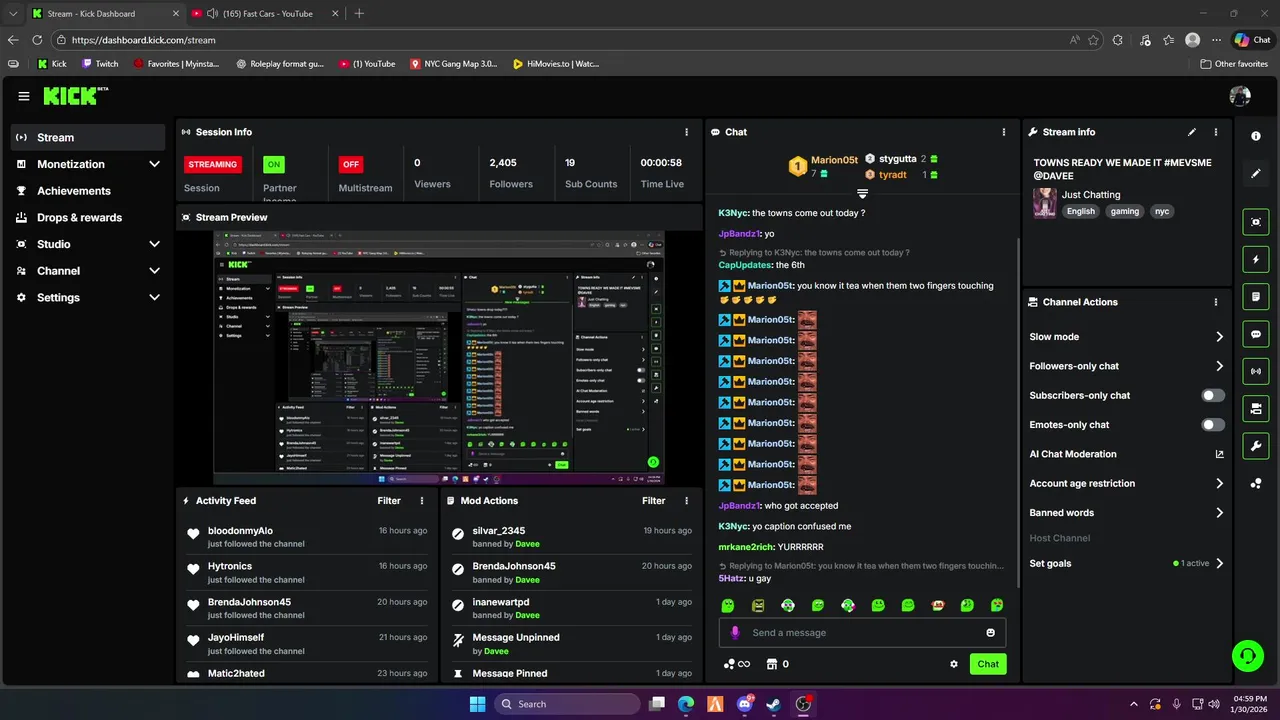Click the browser address bar
Screen dimensions: 1280x720
click(560, 40)
